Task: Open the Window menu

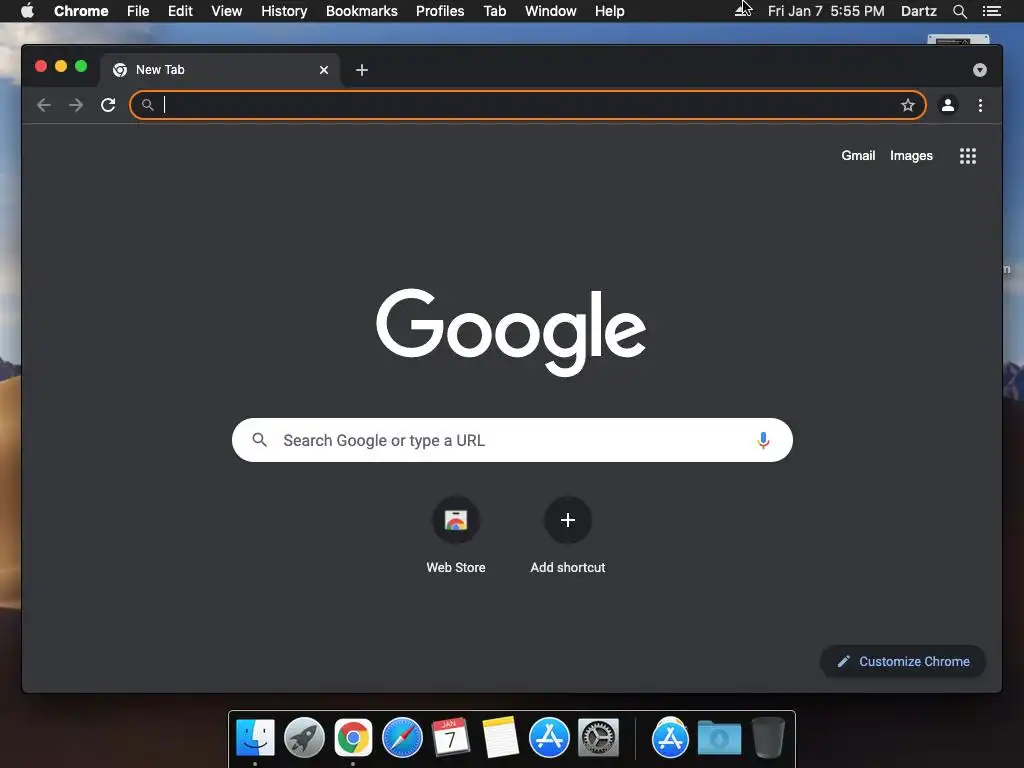Action: pyautogui.click(x=551, y=11)
